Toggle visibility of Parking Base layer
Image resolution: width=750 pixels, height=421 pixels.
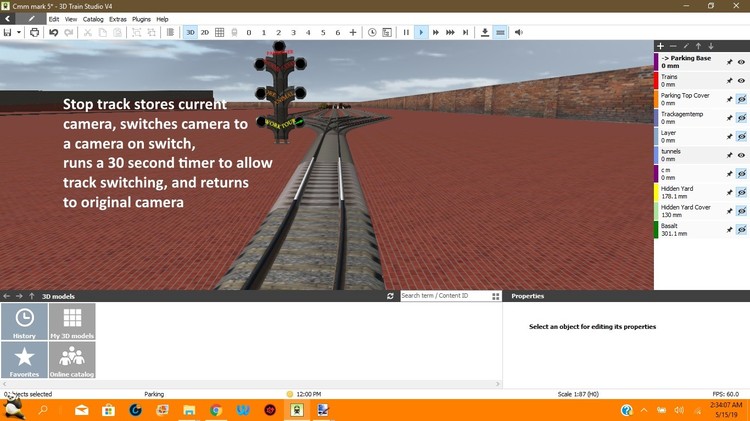coord(741,62)
